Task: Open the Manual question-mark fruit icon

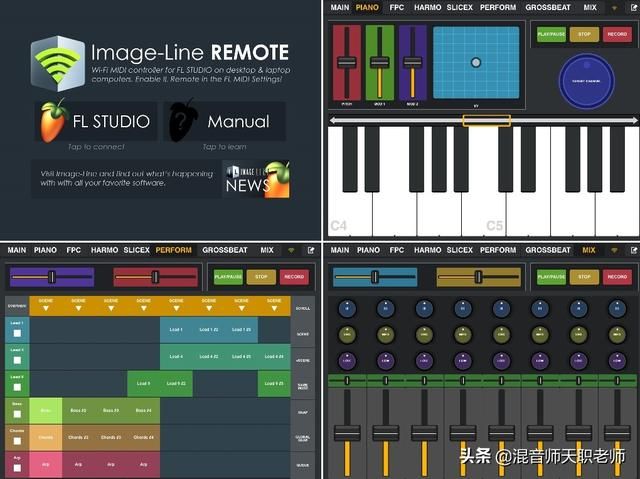Action: [183, 120]
